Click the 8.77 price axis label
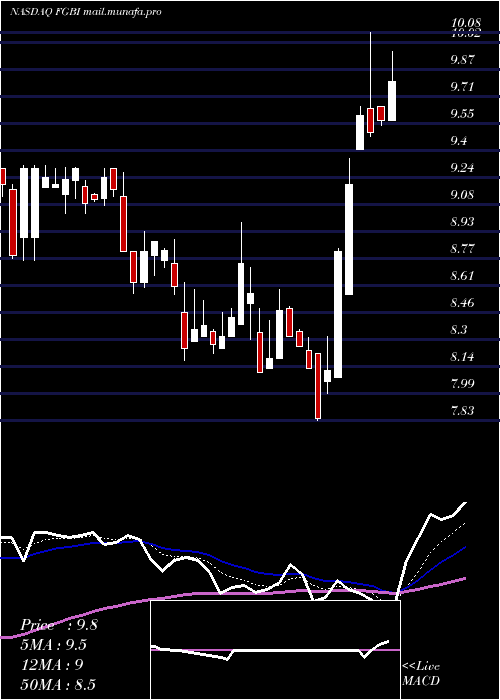 coord(462,249)
